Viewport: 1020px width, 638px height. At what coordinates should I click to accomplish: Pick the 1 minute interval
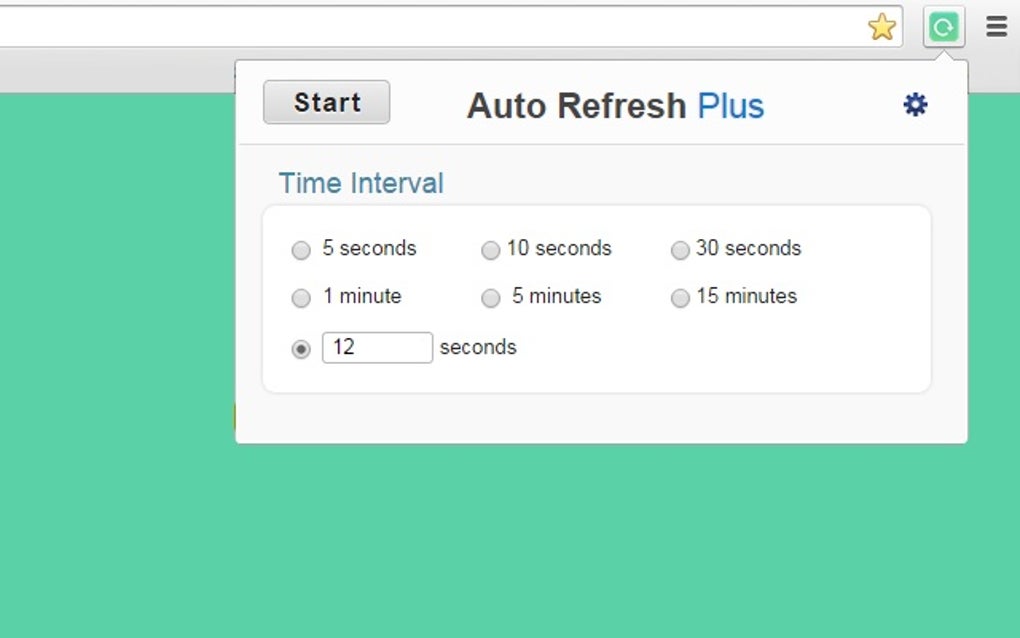click(x=301, y=298)
